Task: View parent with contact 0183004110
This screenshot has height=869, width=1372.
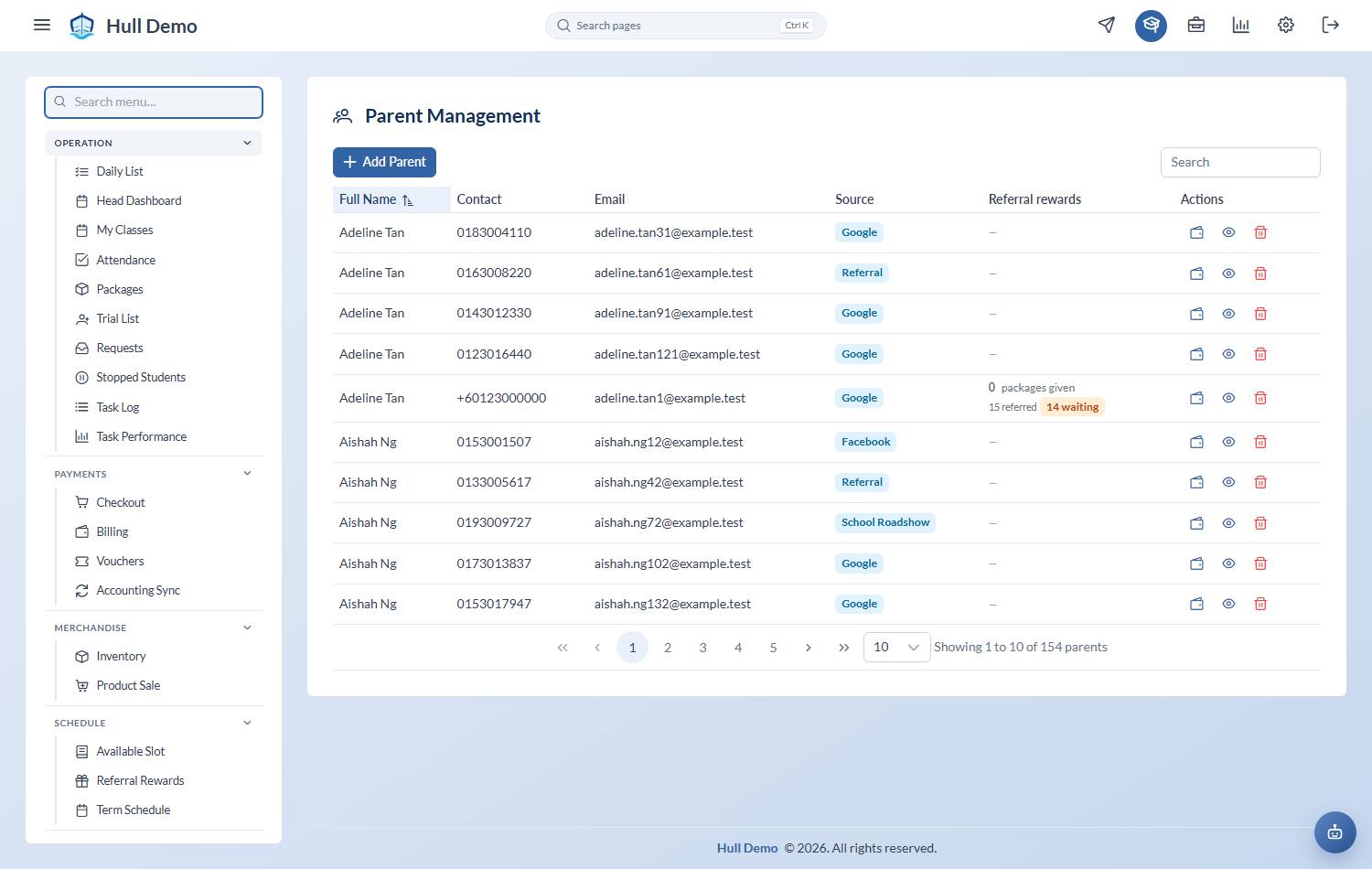Action: point(1228,232)
